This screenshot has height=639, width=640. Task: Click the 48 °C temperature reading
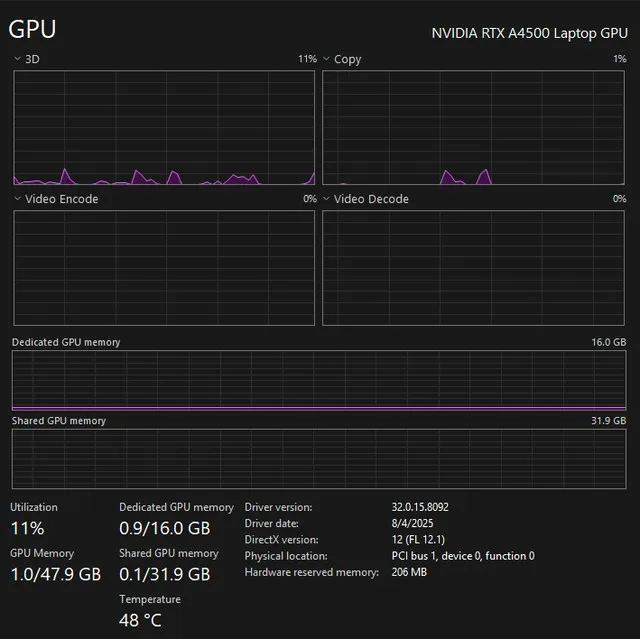tap(140, 620)
